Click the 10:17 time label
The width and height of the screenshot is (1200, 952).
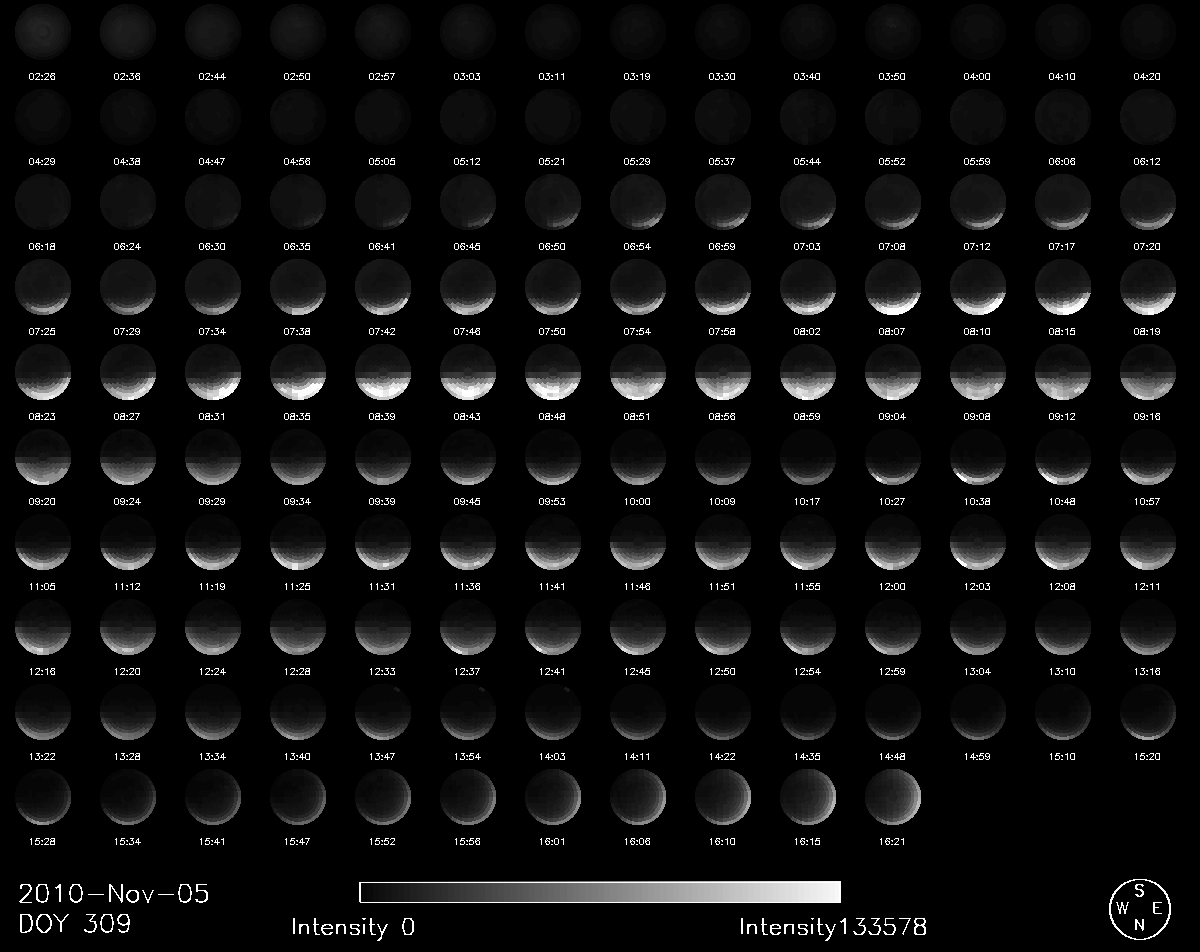tap(808, 501)
